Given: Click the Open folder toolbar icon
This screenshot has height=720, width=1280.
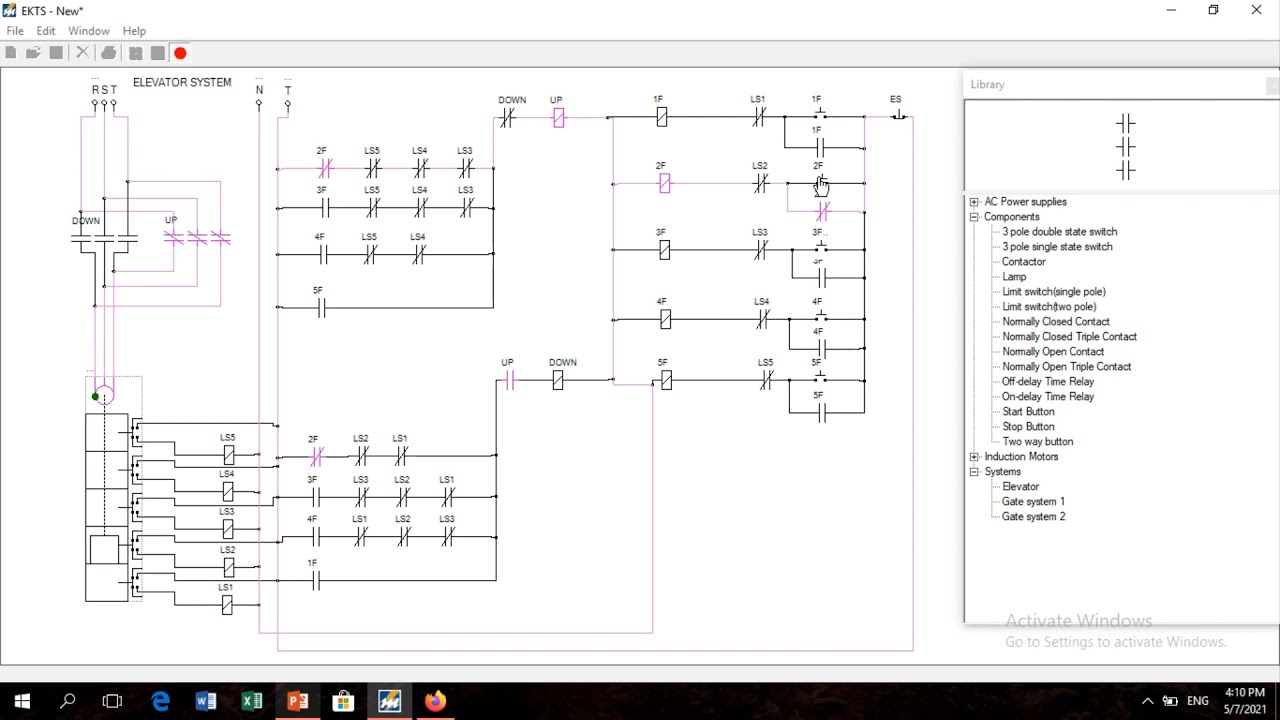Looking at the screenshot, I should pyautogui.click(x=33, y=53).
